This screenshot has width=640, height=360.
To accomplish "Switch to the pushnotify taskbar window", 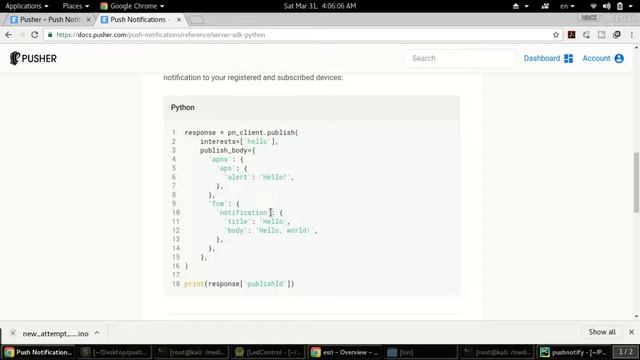I will pyautogui.click(x=574, y=352).
